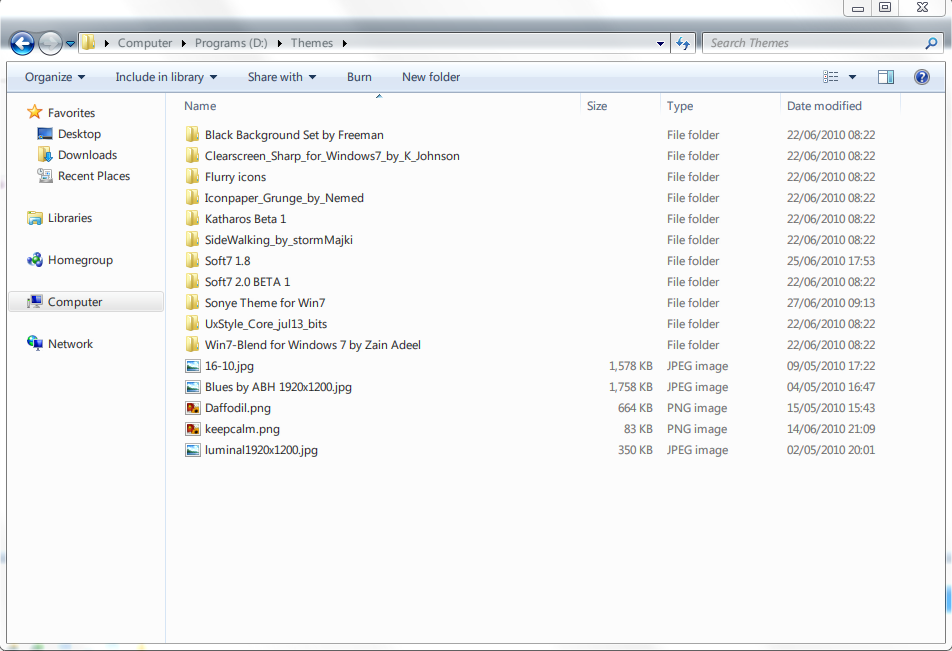Toggle the preview pane
The image size is (952, 651).
click(x=885, y=77)
